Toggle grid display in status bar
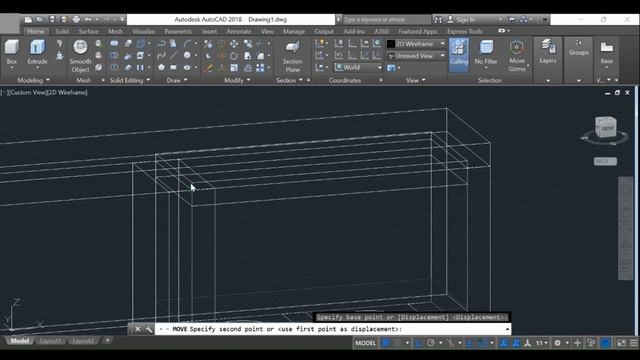 386,343
